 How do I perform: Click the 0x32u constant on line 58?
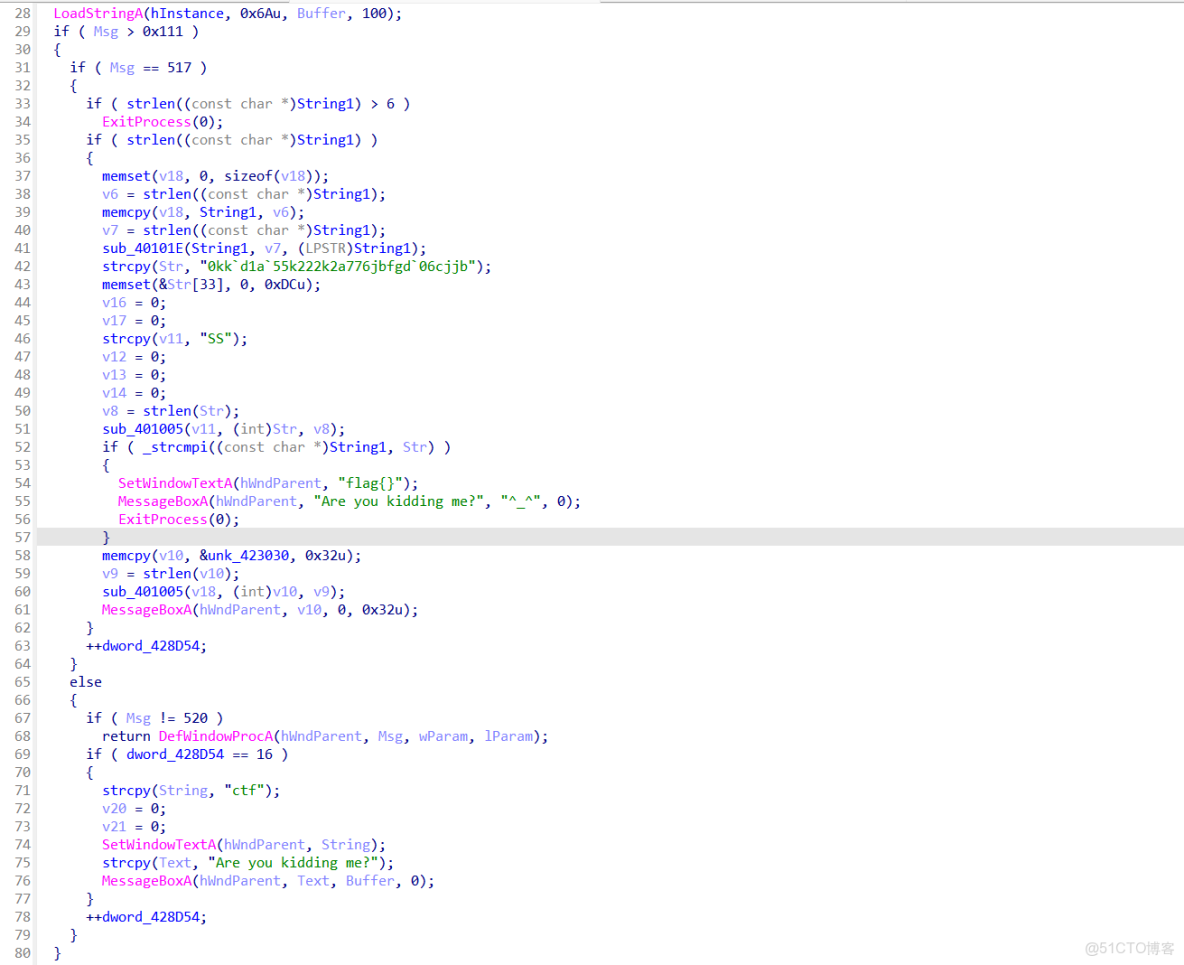point(325,556)
